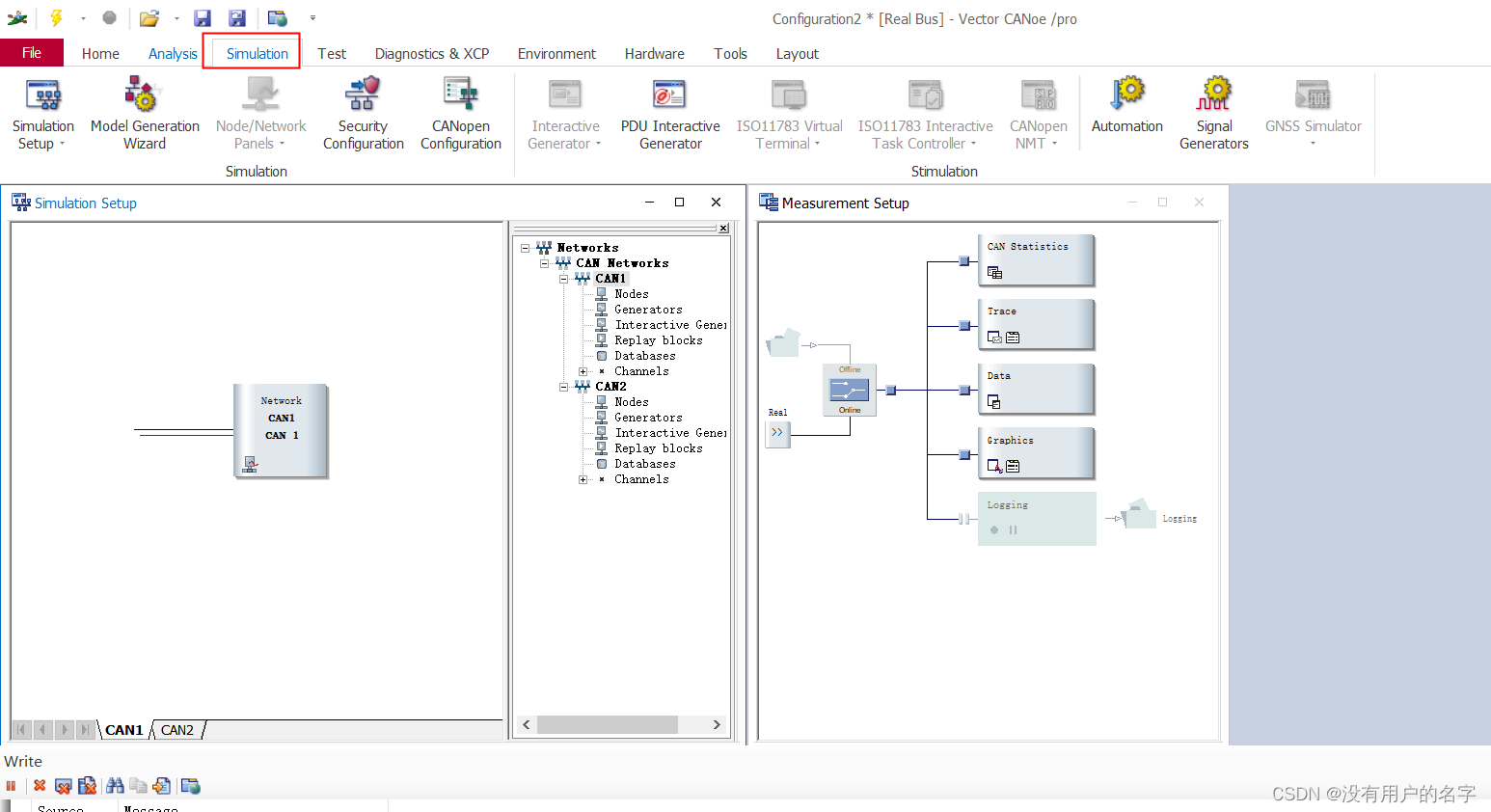Open the Model Generation Wizard
Image resolution: width=1491 pixels, height=812 pixels.
[145, 114]
